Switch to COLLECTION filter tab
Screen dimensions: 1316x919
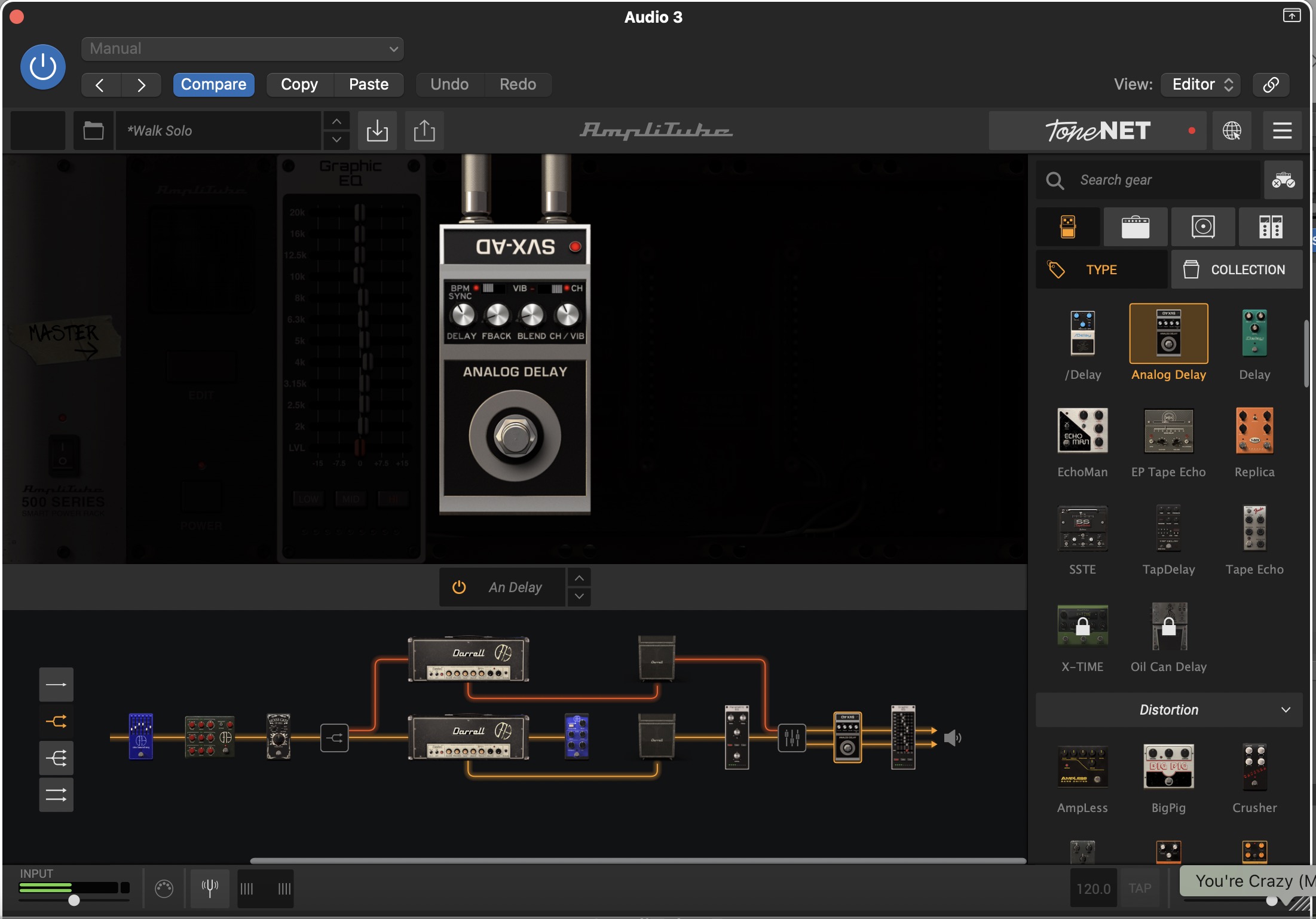point(1237,269)
